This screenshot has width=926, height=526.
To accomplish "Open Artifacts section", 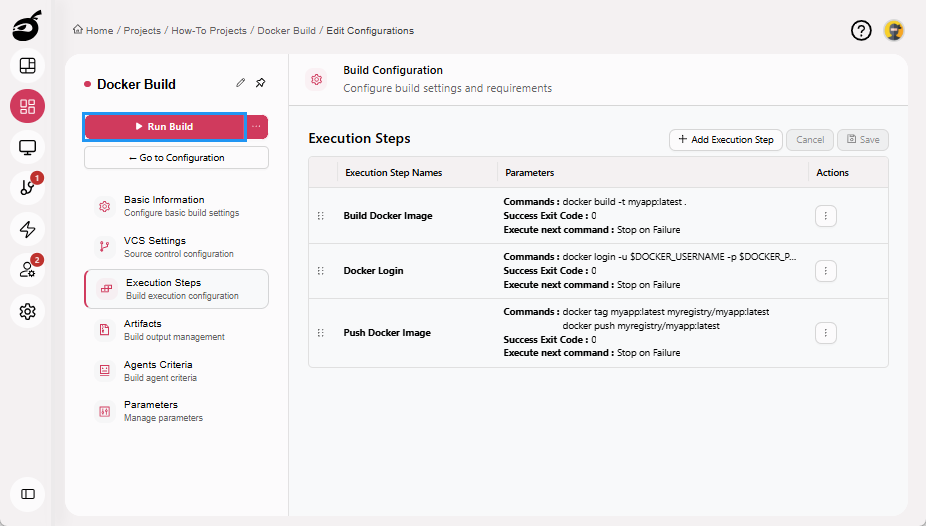I will 176,329.
